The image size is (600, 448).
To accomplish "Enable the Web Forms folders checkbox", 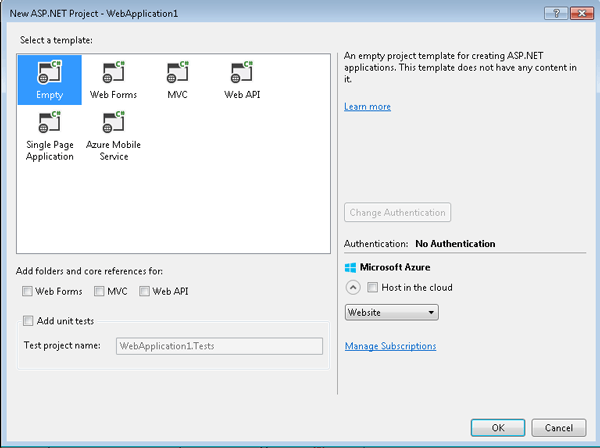I will pos(27,292).
